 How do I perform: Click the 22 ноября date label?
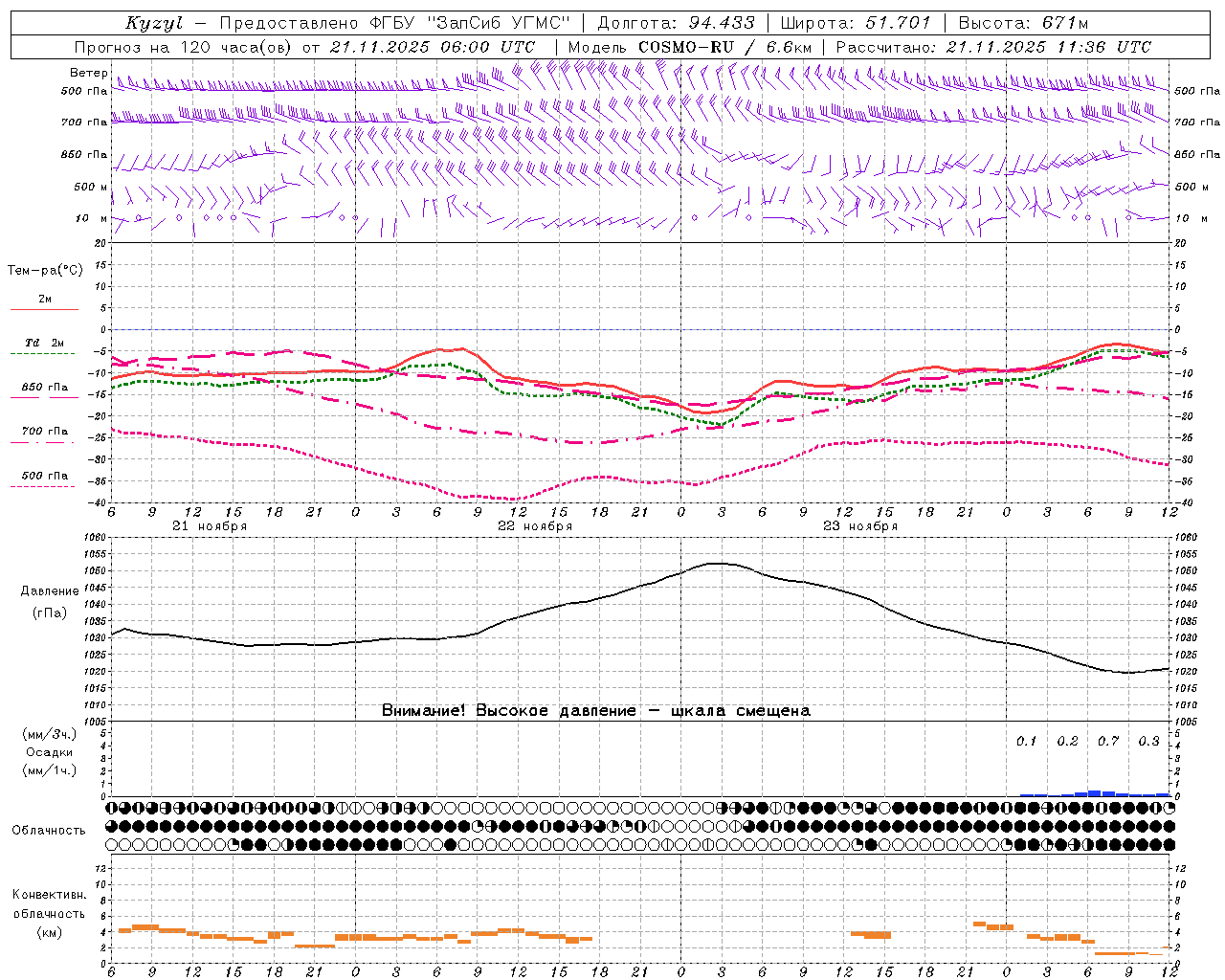coord(535,526)
